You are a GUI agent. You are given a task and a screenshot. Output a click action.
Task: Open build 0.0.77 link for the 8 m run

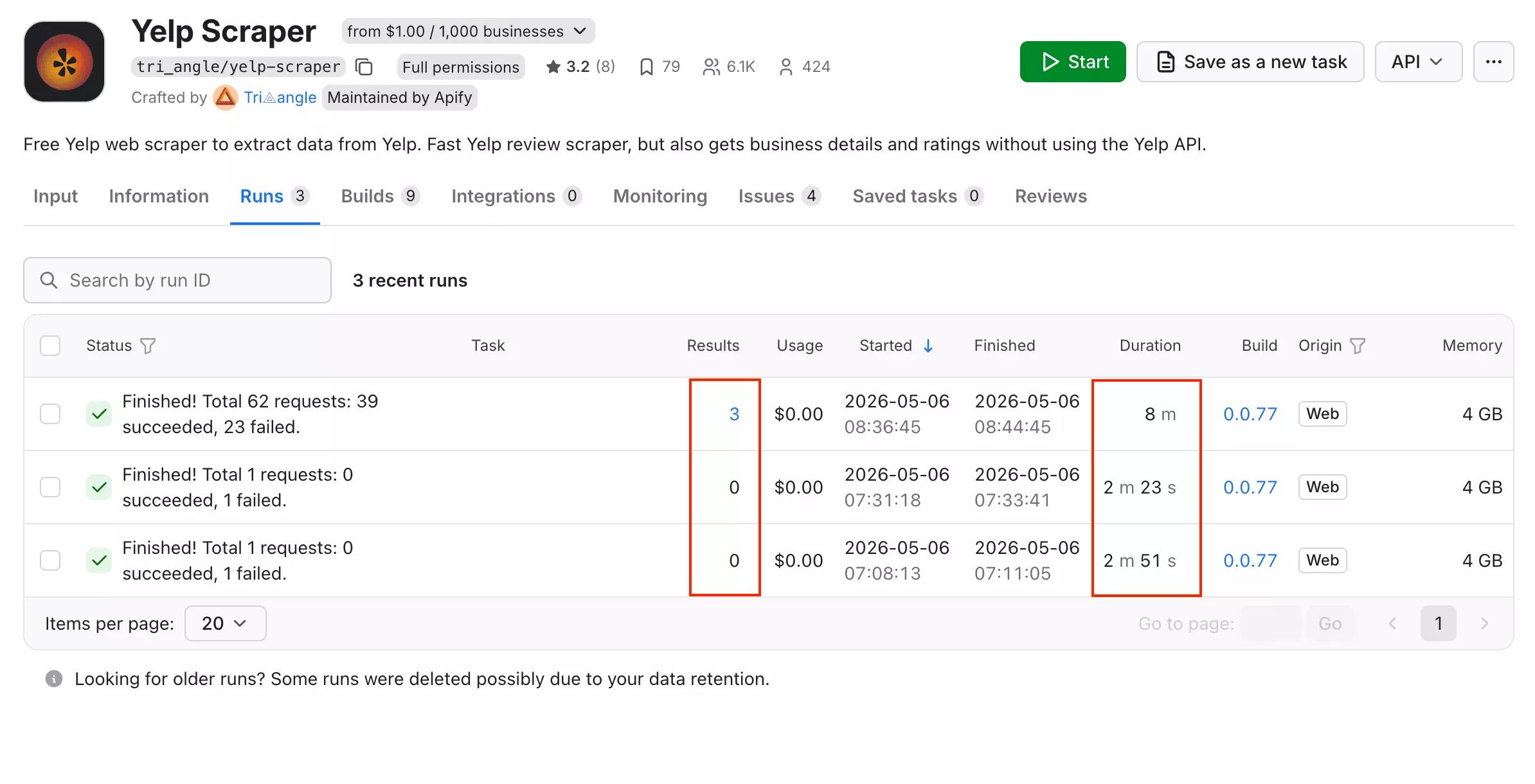pos(1250,414)
